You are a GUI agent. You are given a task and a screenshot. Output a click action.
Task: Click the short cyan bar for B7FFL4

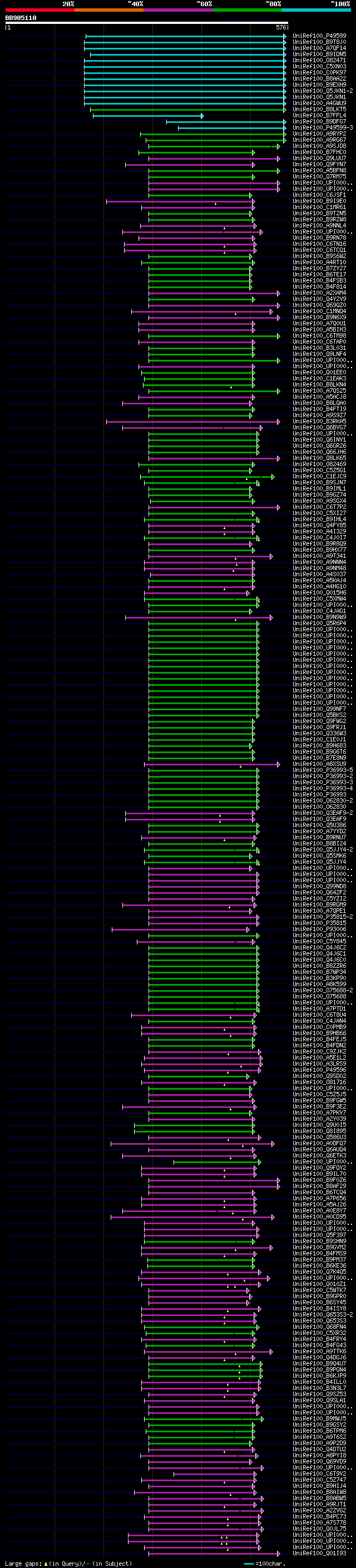(148, 116)
